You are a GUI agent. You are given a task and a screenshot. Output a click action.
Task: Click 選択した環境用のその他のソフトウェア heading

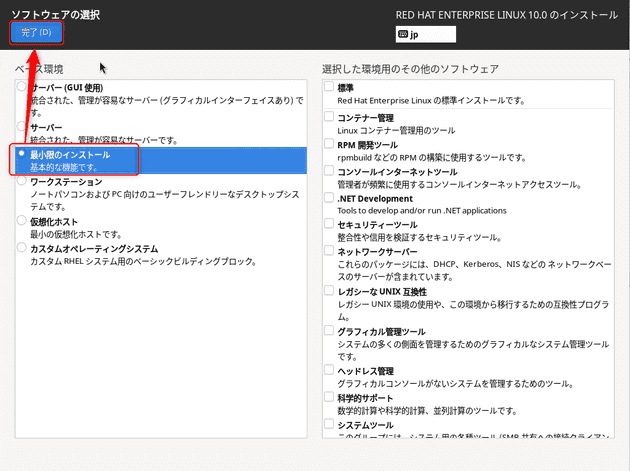pyautogui.click(x=410, y=69)
